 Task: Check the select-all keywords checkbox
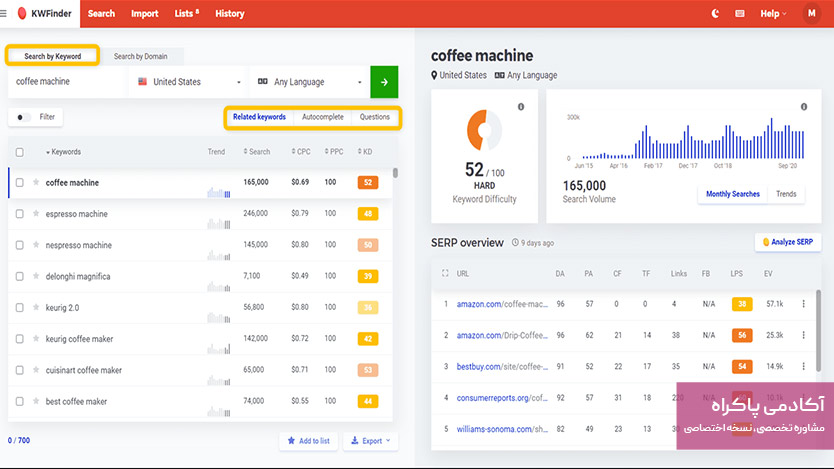coord(20,153)
